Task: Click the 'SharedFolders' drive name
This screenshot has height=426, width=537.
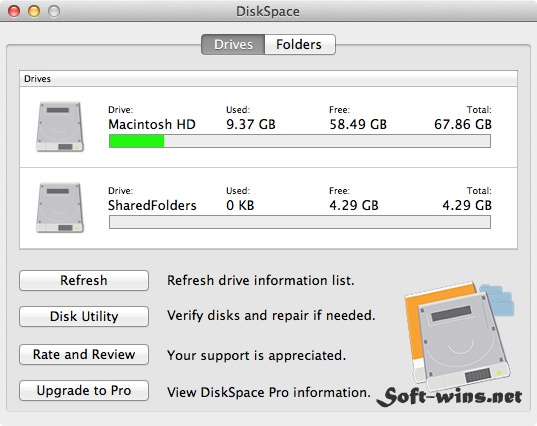Action: pos(152,205)
